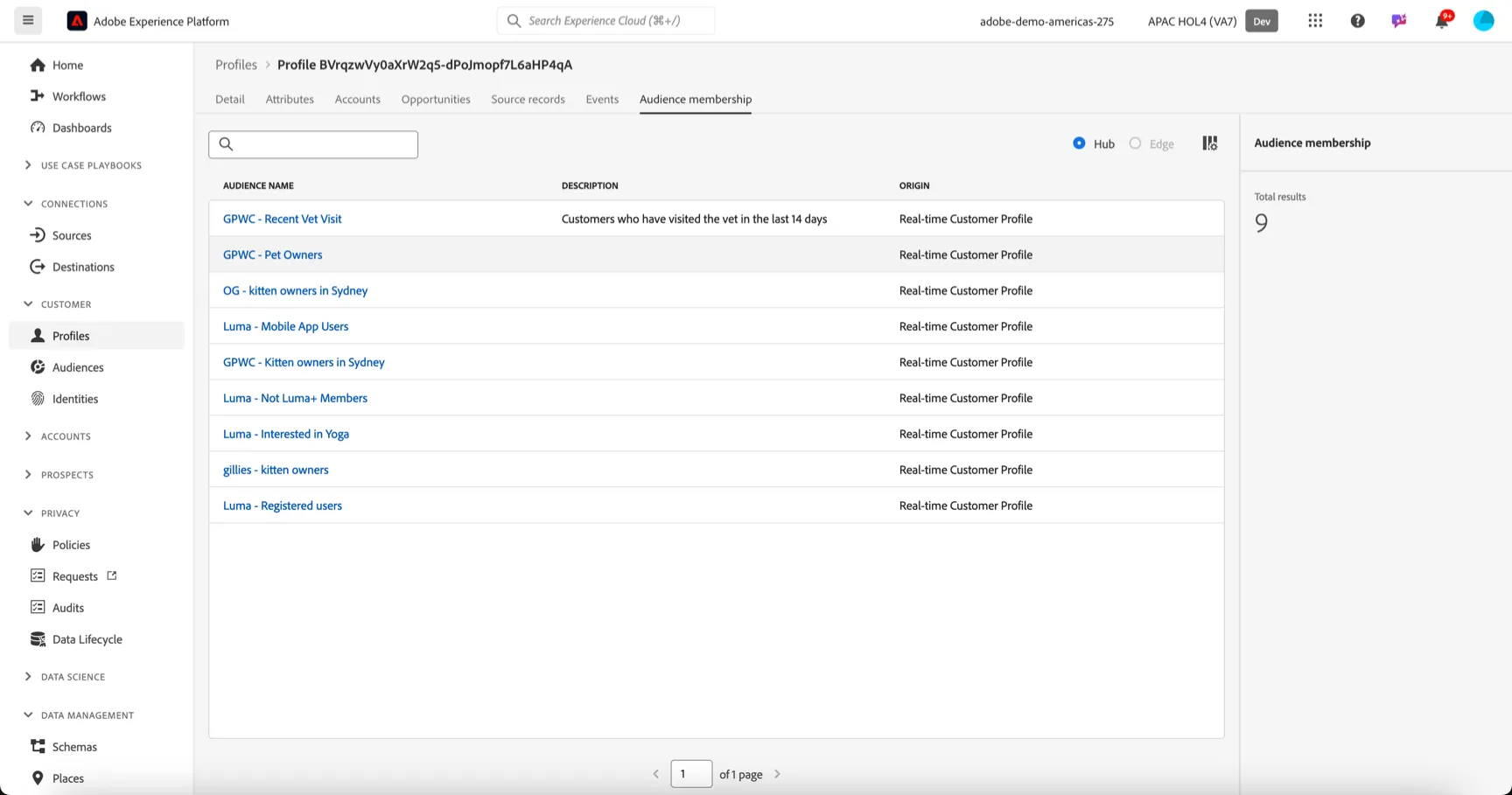Click the help question mark icon
1512x795 pixels.
[x=1357, y=21]
